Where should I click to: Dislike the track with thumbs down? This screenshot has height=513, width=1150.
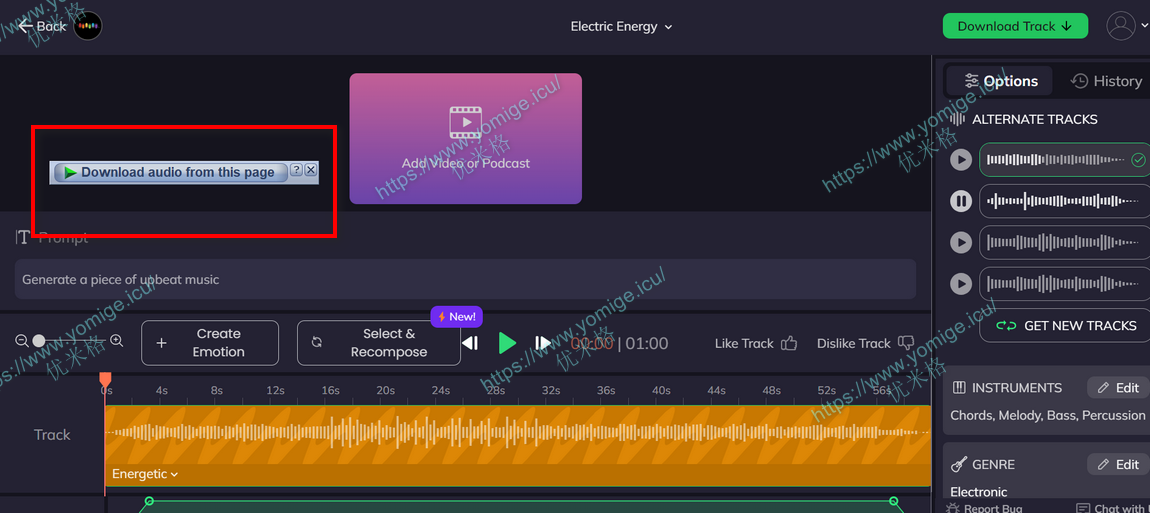tap(865, 343)
